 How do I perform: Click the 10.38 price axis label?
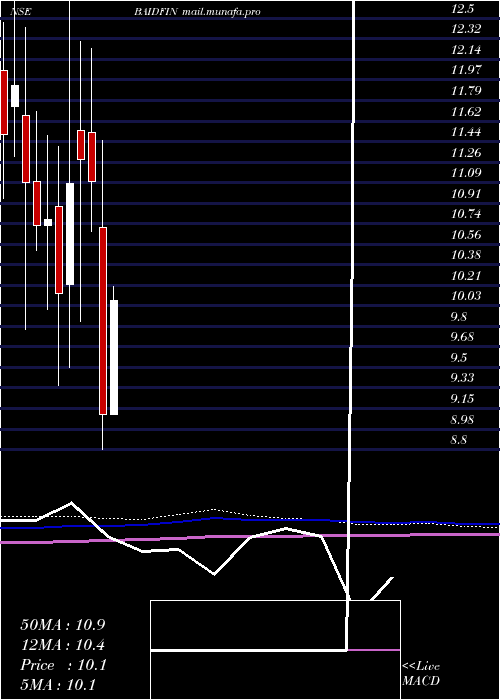[466, 255]
